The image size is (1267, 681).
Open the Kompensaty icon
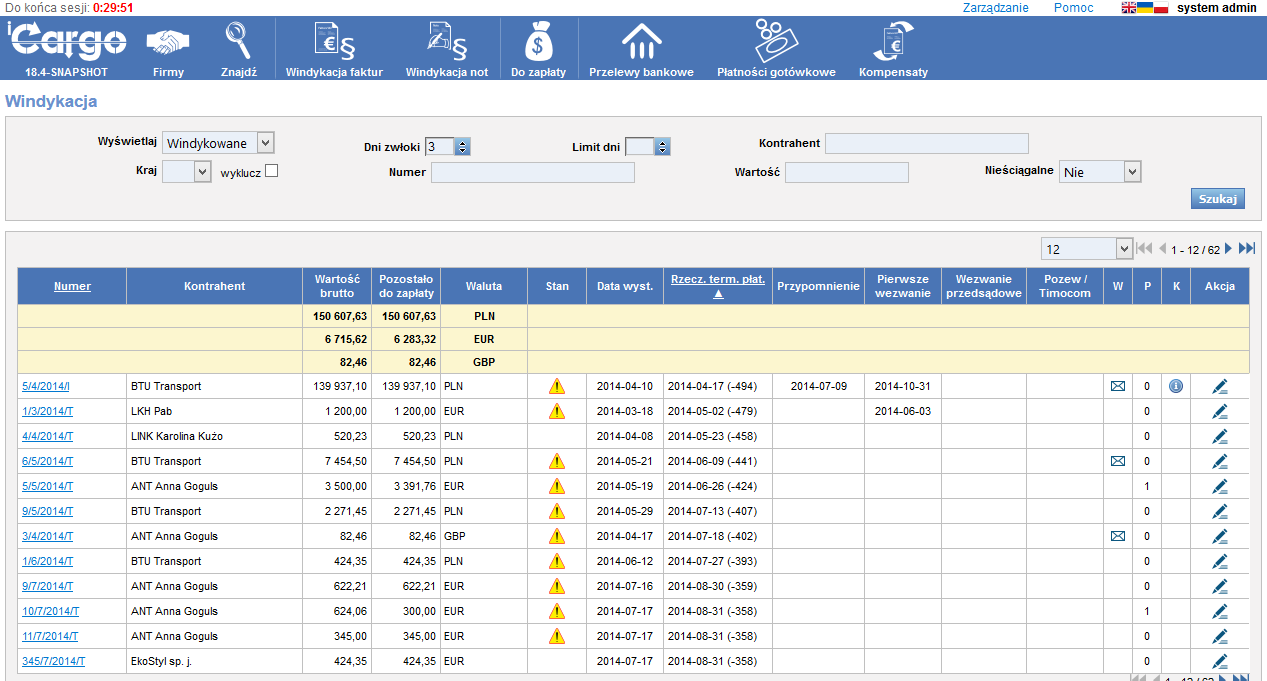tap(893, 43)
